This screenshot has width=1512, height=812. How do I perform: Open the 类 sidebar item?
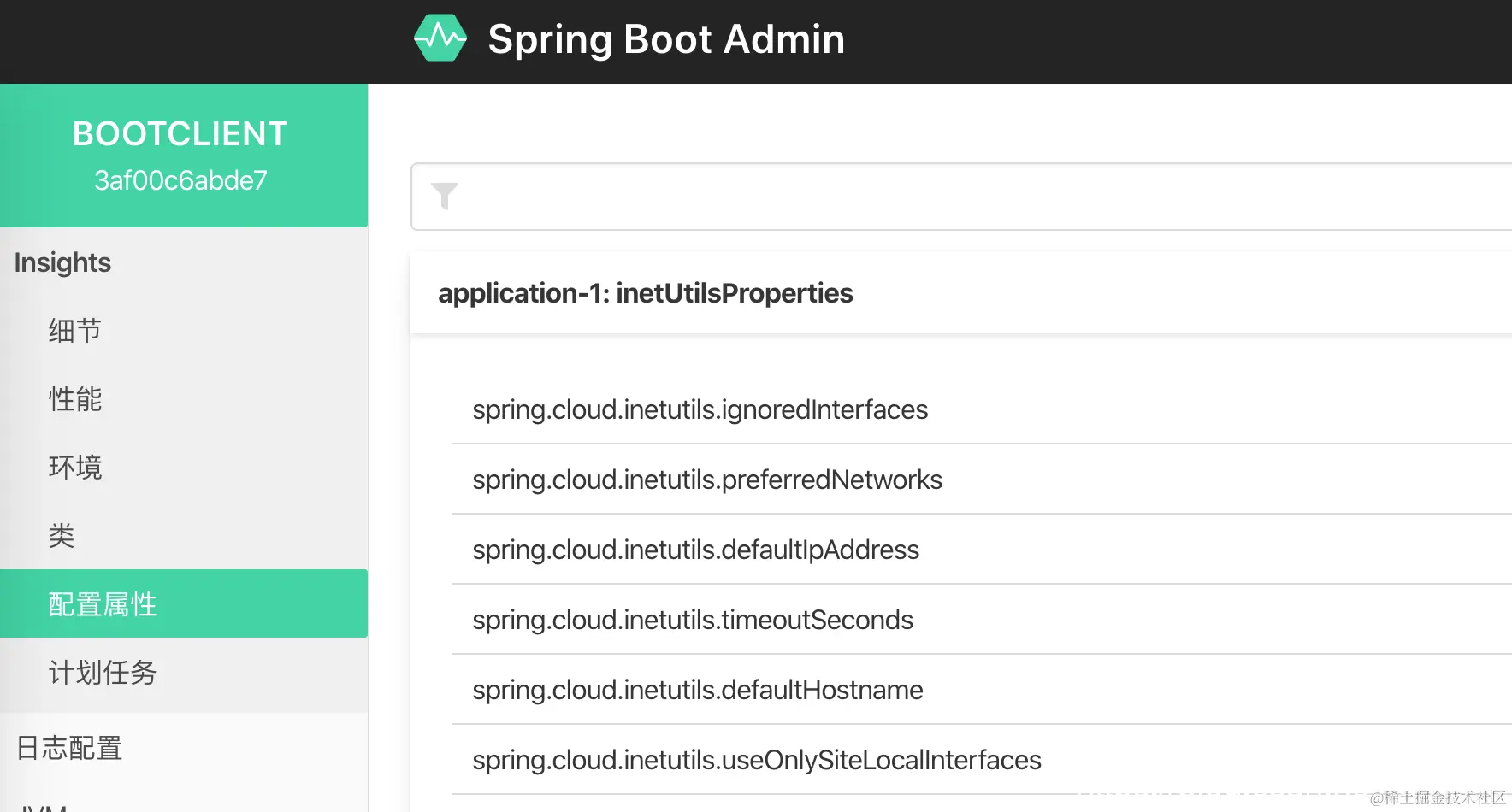click(184, 536)
